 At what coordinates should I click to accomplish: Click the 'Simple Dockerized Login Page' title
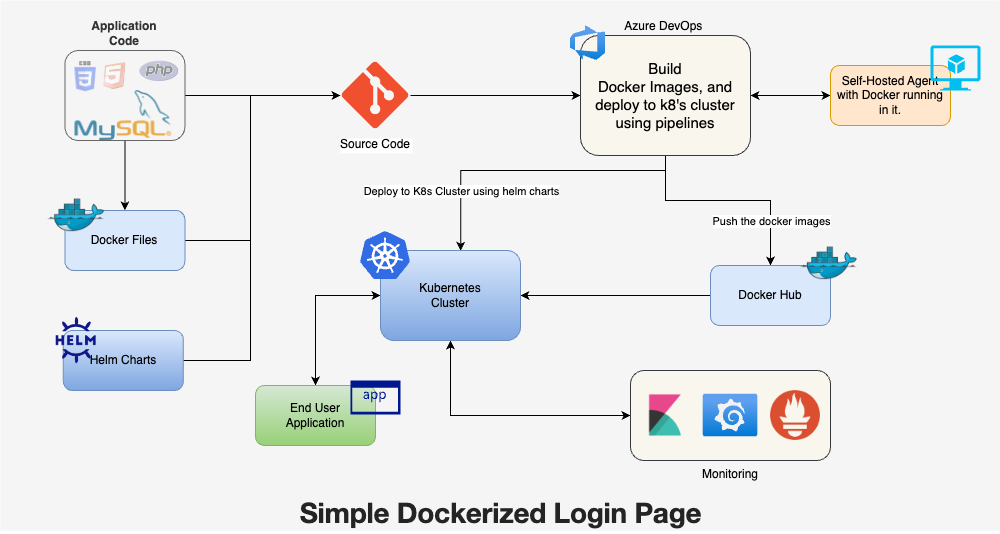click(501, 514)
